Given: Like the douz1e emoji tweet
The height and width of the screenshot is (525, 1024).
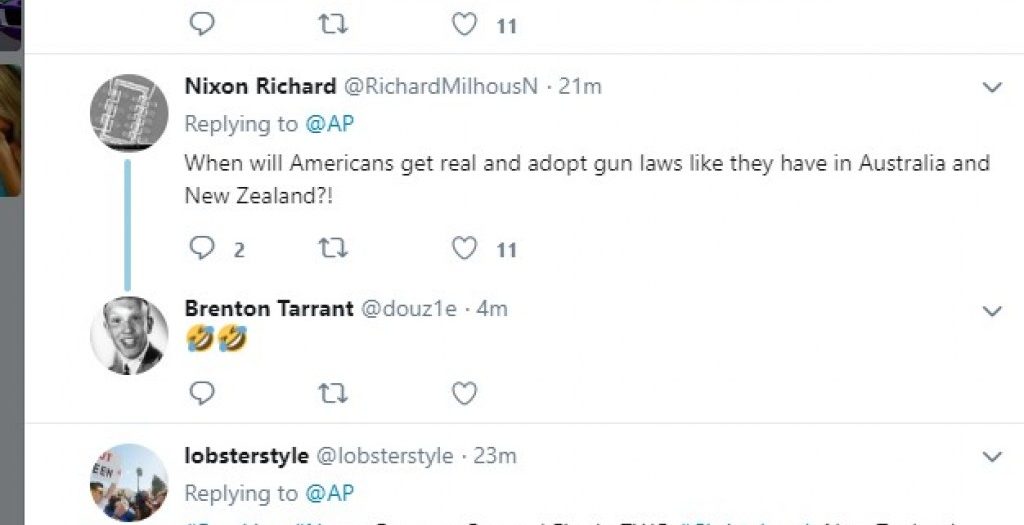Looking at the screenshot, I should [464, 394].
